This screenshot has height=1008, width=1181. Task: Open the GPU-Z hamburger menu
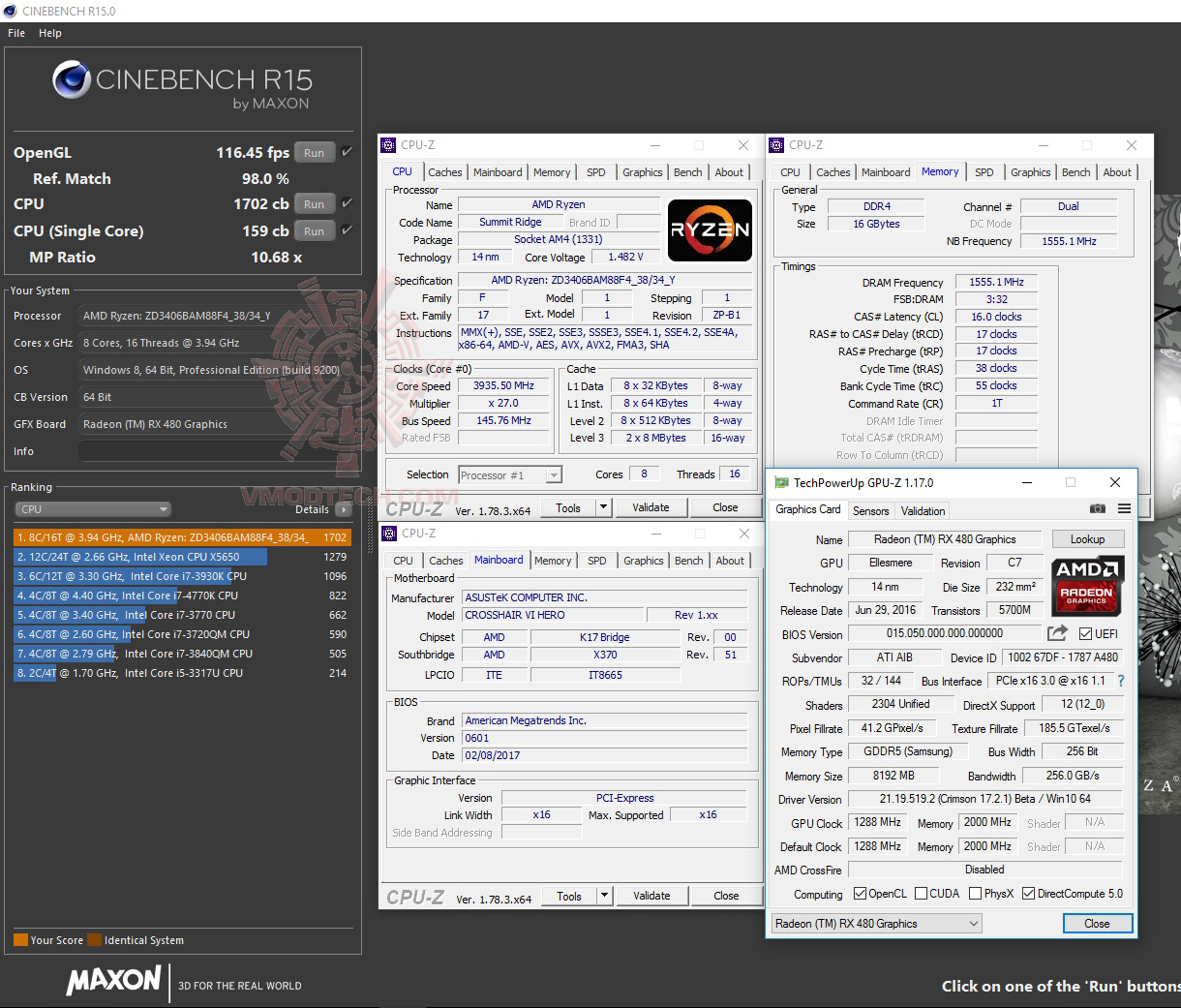point(1123,509)
